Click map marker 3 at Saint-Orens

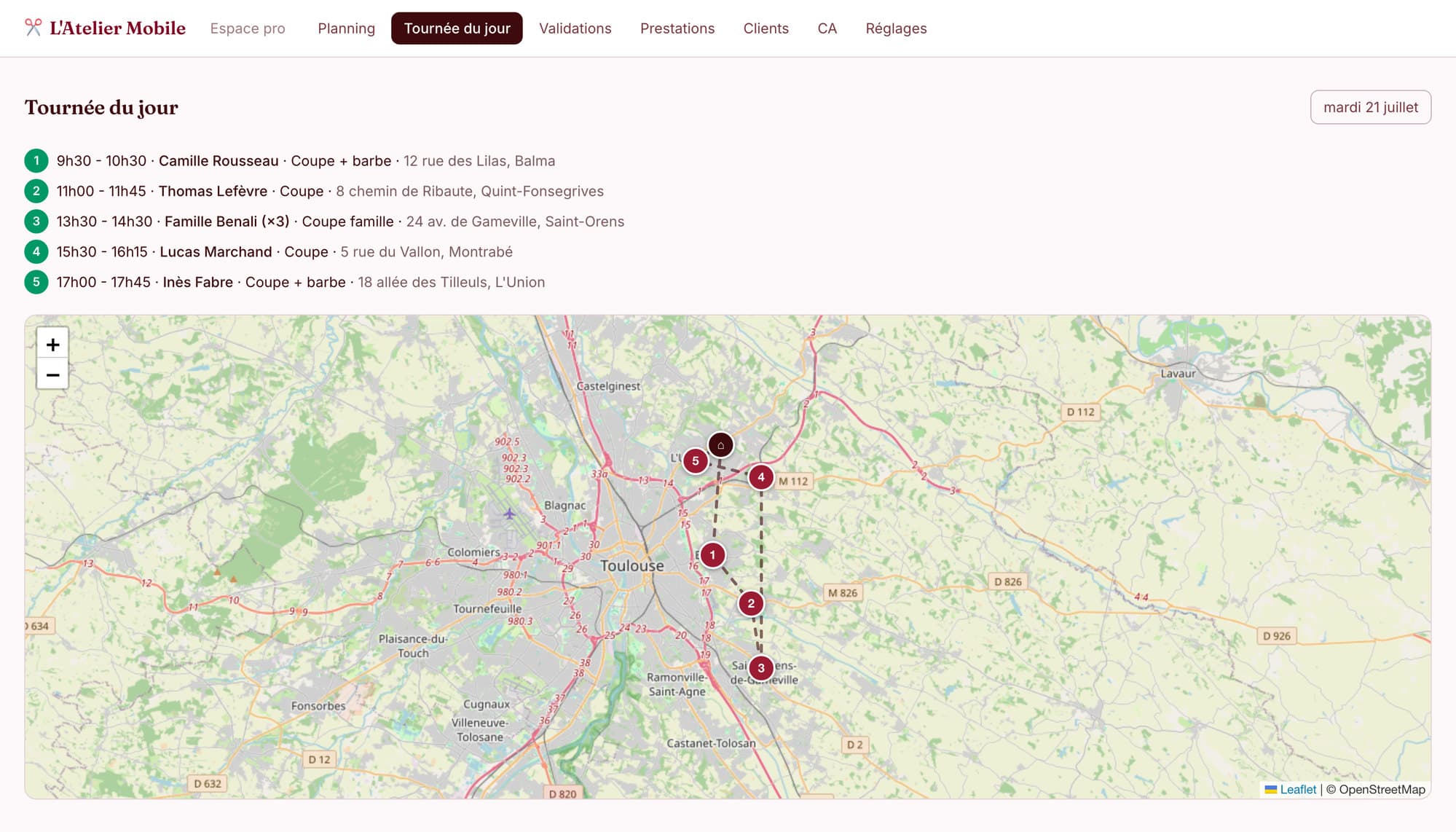[x=761, y=667]
